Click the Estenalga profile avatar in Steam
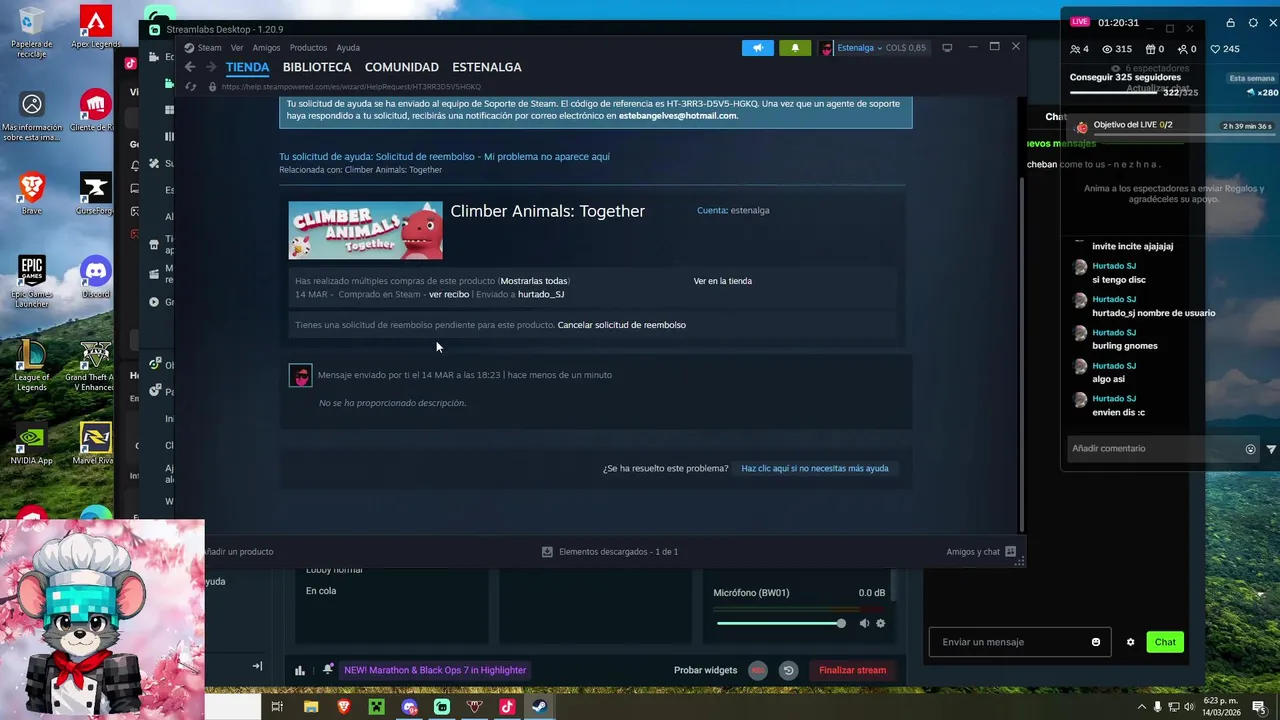The image size is (1280, 720). click(x=826, y=48)
